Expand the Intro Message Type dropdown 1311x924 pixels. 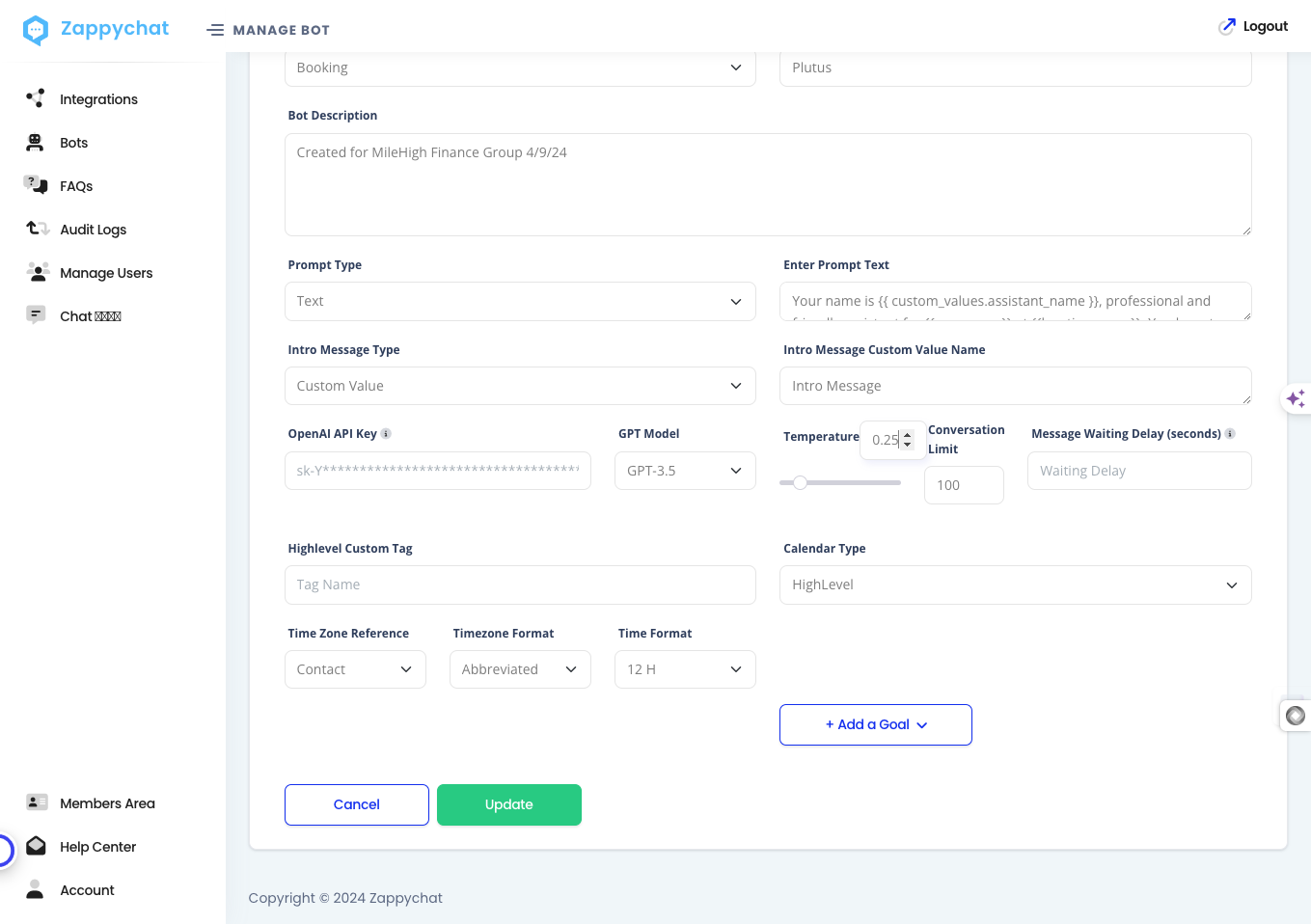[520, 386]
